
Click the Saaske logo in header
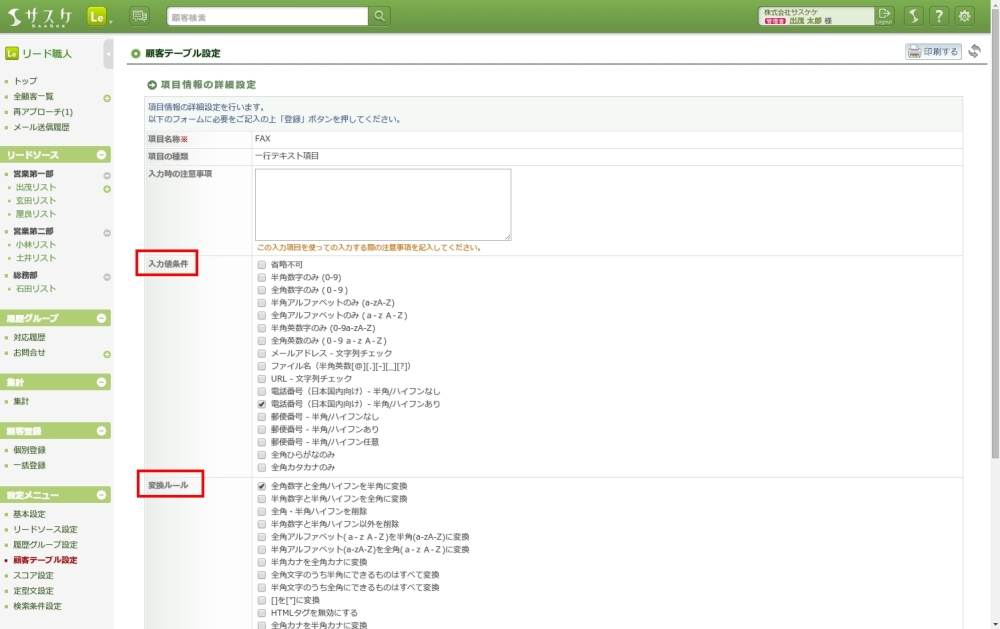click(x=40, y=16)
